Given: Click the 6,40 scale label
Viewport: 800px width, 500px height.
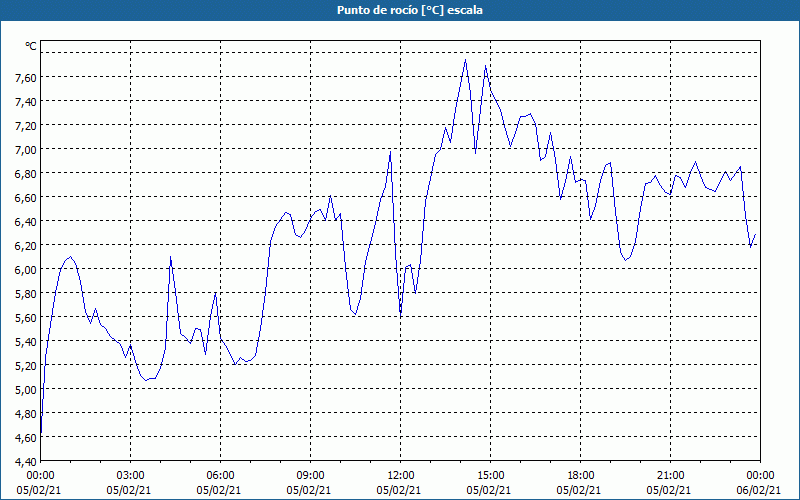Looking at the screenshot, I should pos(27,221).
